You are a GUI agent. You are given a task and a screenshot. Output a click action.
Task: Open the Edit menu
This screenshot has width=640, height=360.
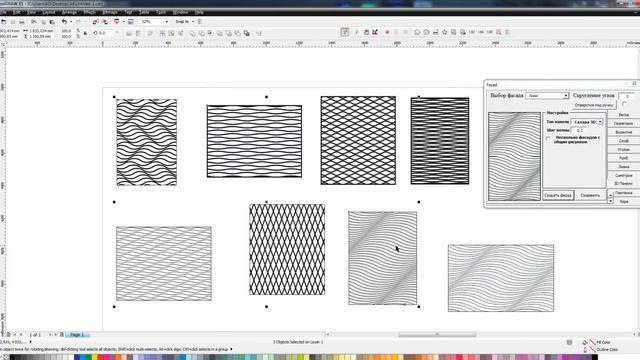coord(17,12)
